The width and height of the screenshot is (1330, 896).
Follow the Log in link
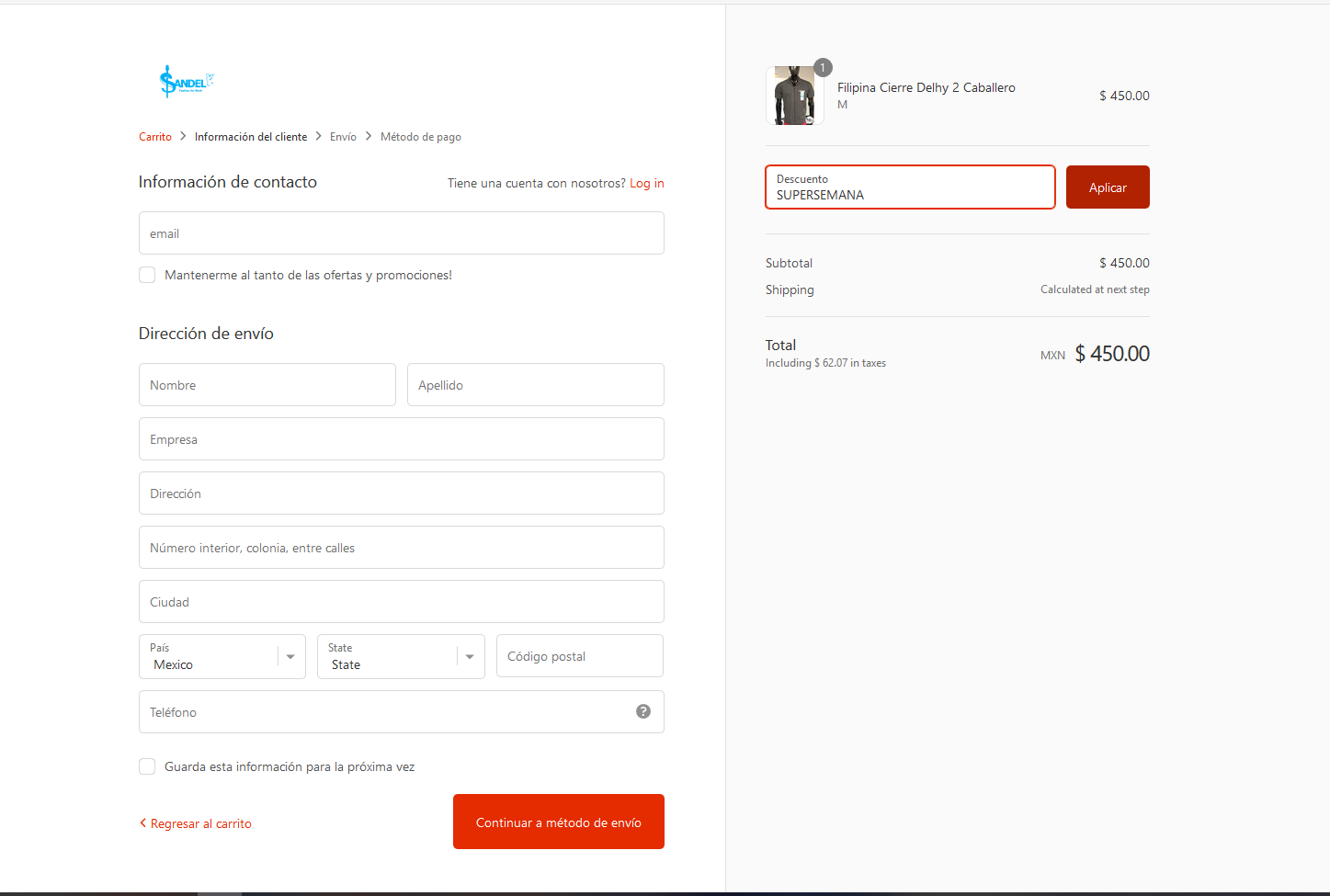point(647,183)
